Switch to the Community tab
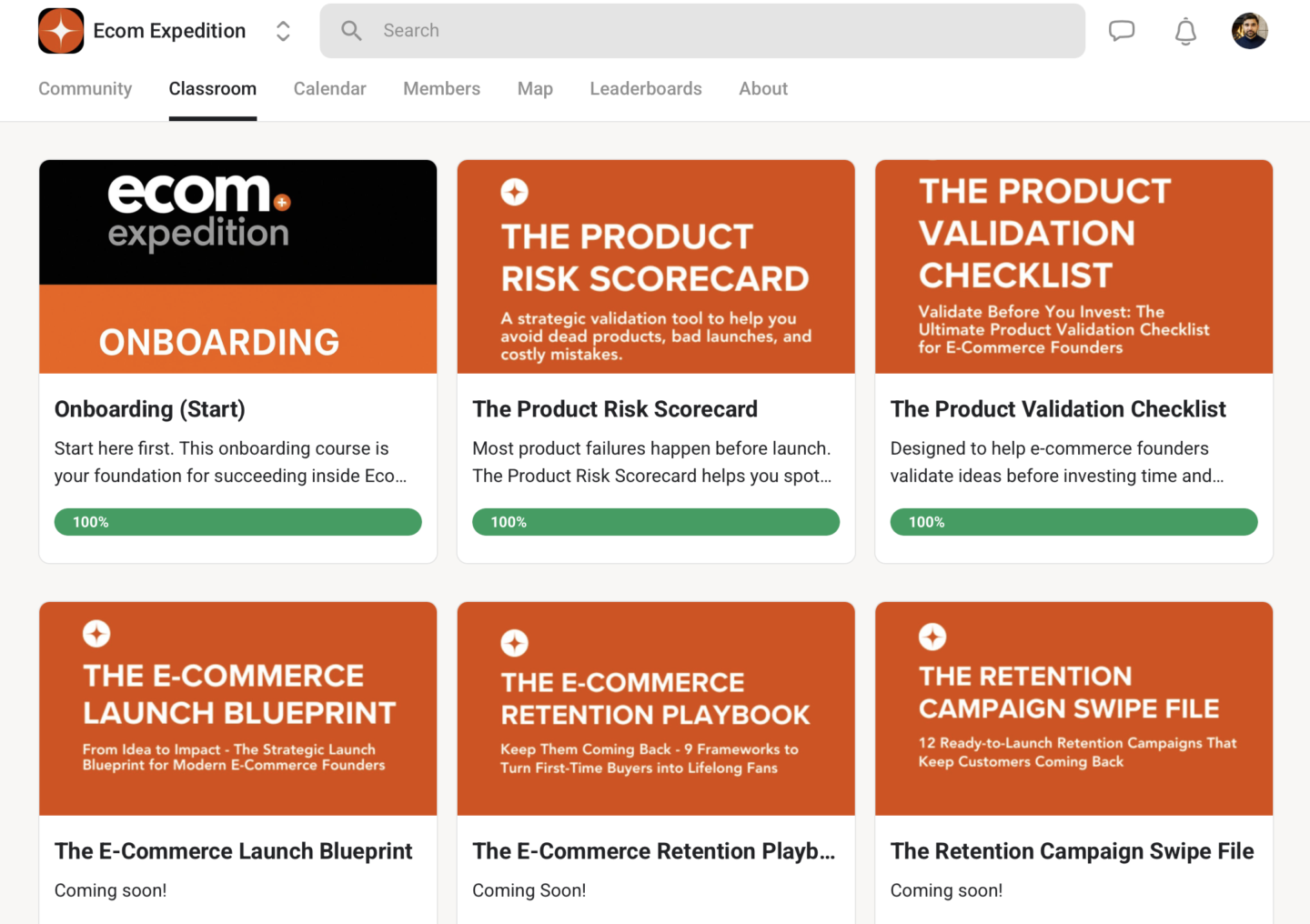Viewport: 1310px width, 924px height. tap(85, 89)
